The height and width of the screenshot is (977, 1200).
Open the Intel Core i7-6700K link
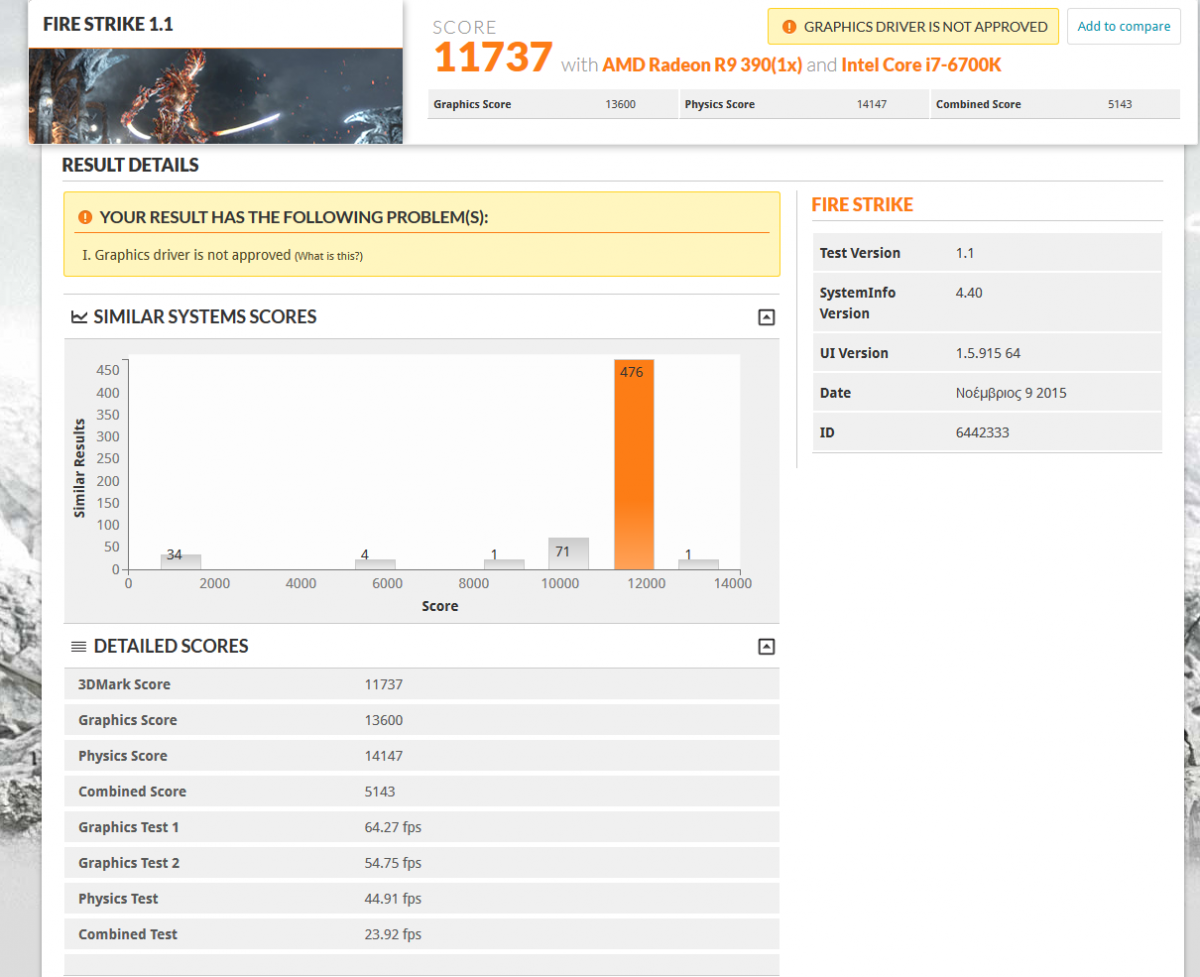click(x=921, y=65)
